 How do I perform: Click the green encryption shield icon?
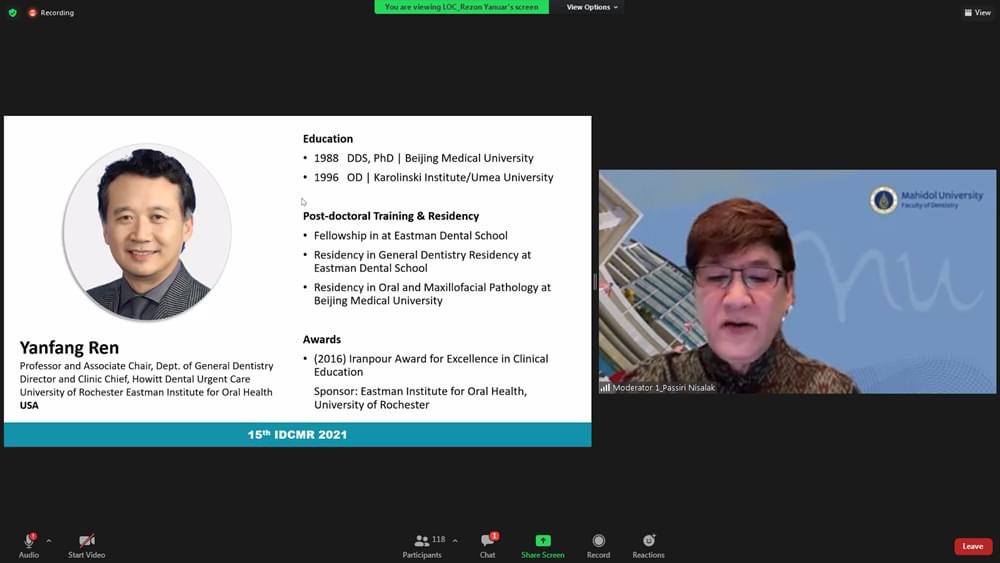click(x=13, y=13)
